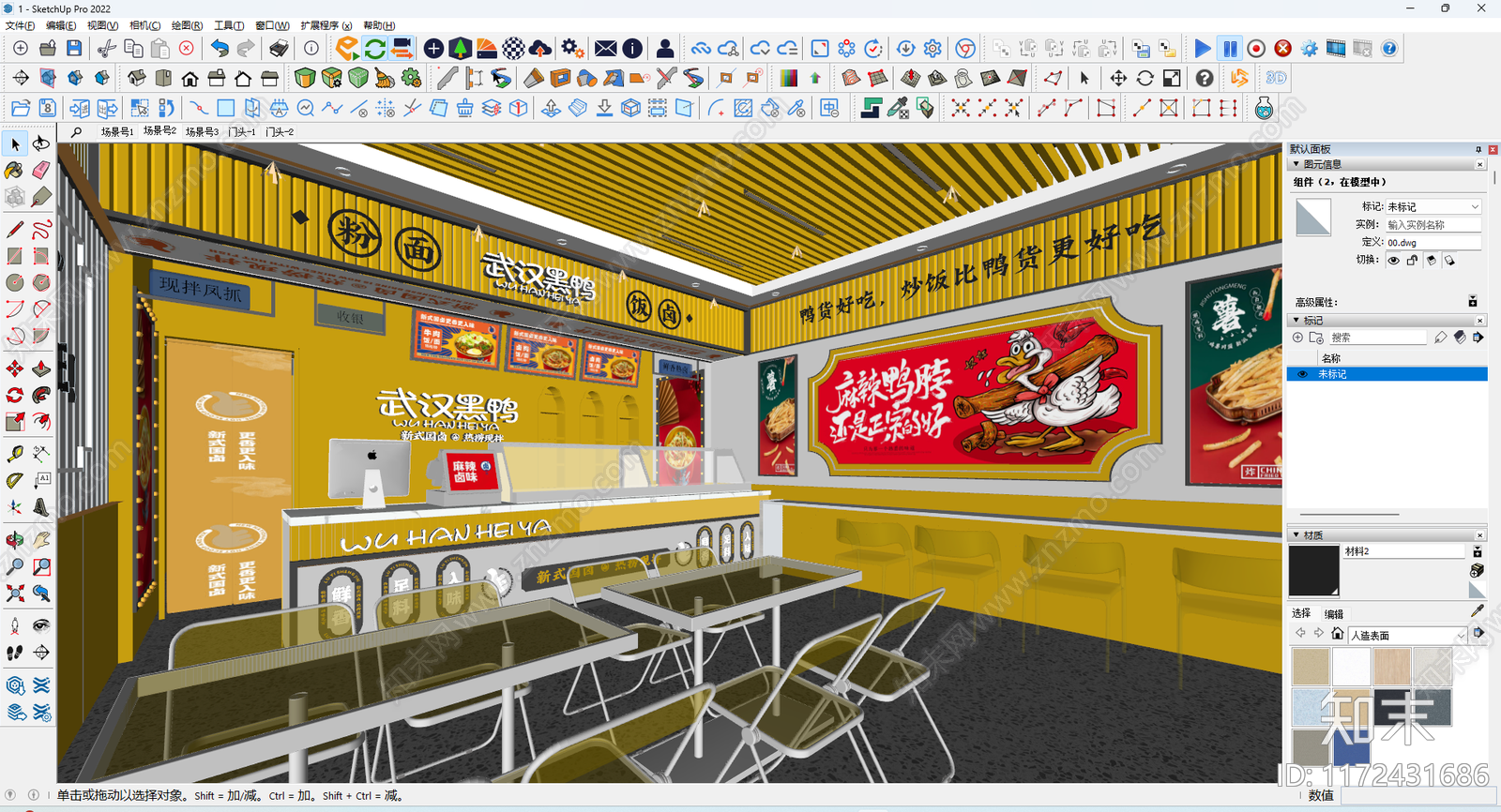
Task: Collapse the 标记 panel
Action: pos(1296,321)
